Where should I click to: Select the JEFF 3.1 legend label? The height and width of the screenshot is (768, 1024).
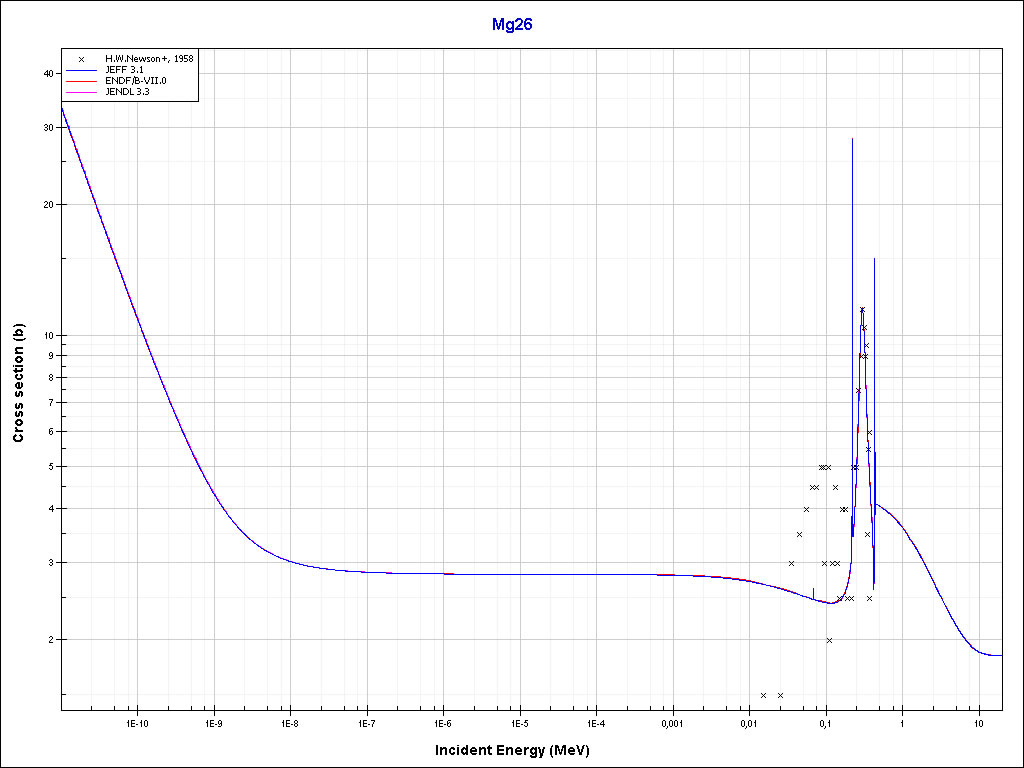tap(126, 70)
